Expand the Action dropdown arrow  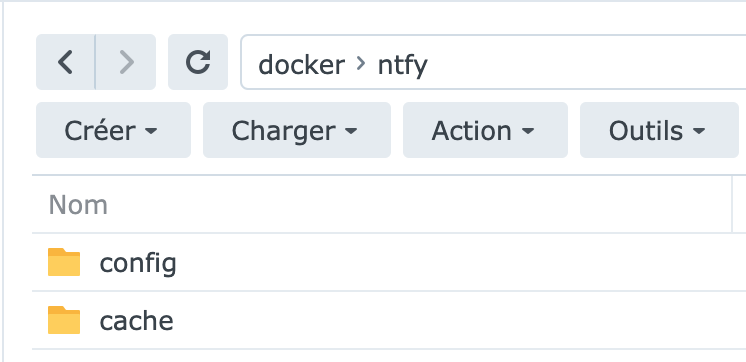coord(528,130)
